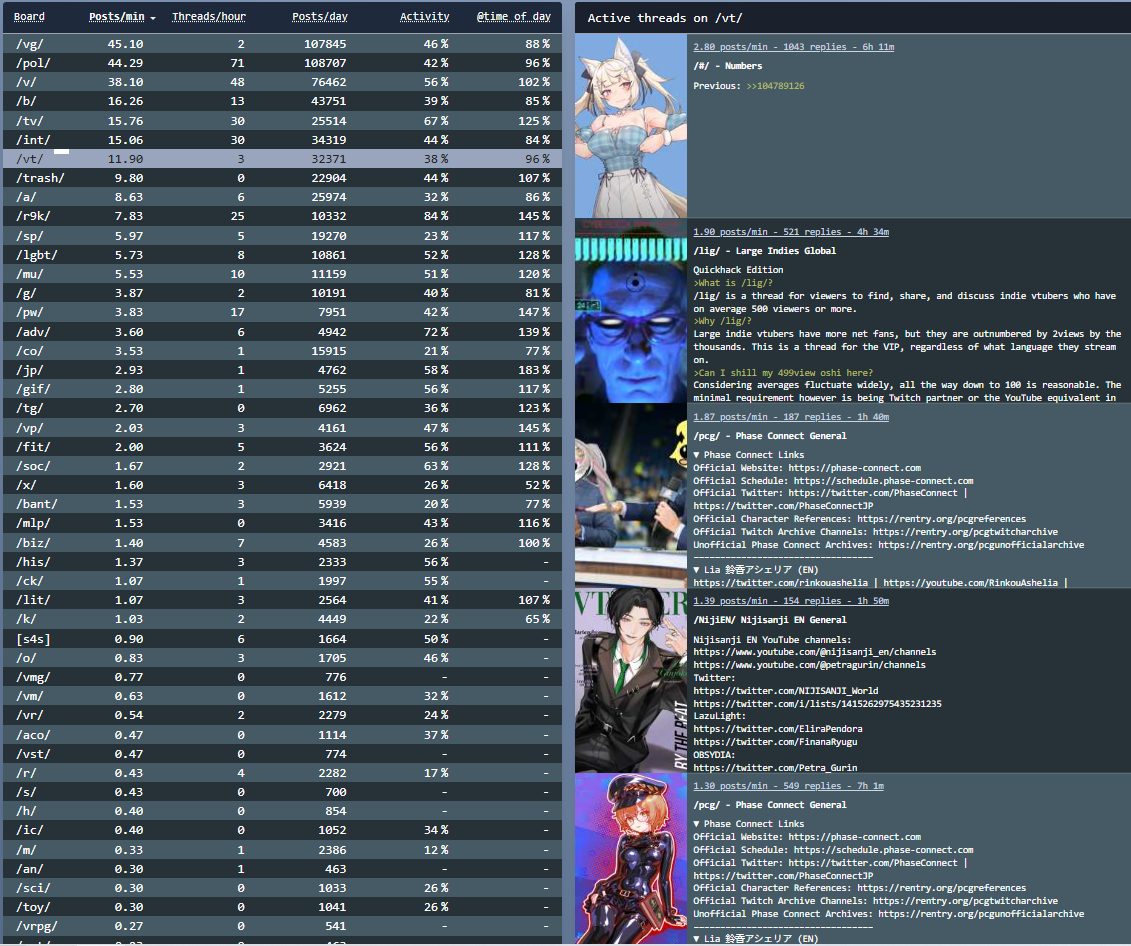Select the /vp/ board row

(x=282, y=428)
